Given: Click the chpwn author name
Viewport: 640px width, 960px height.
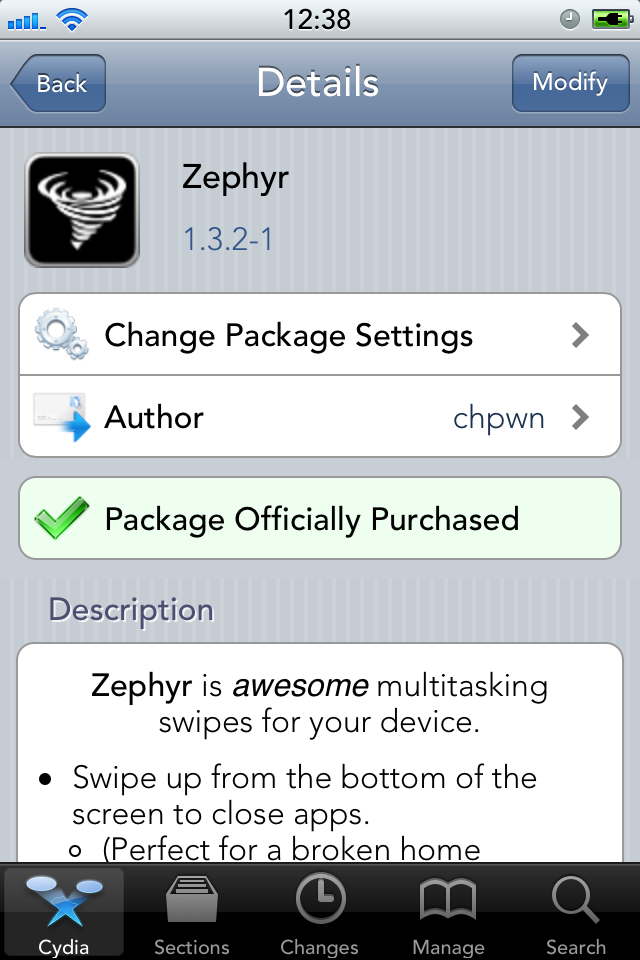Looking at the screenshot, I should coord(499,419).
